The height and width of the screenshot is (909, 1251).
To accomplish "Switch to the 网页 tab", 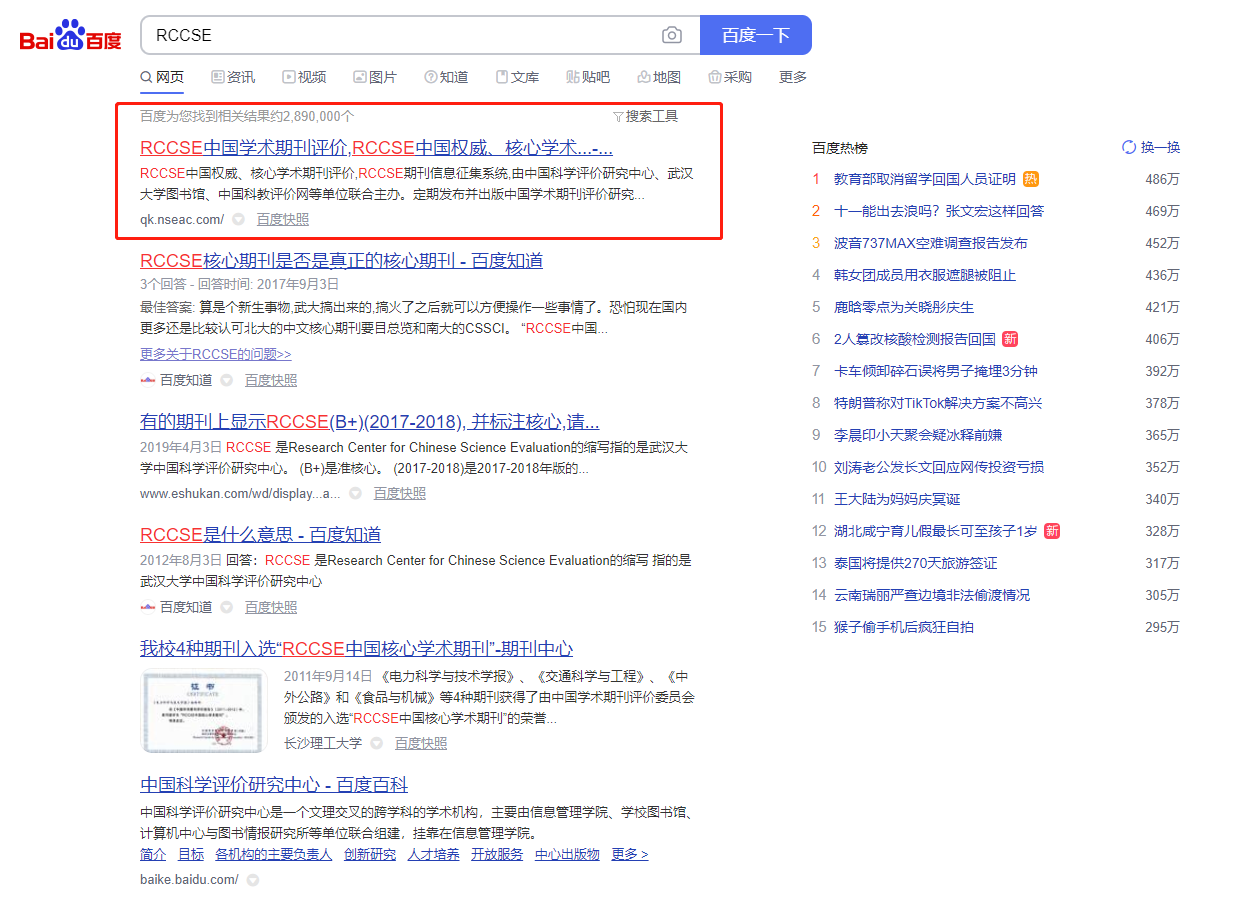I will [x=162, y=77].
